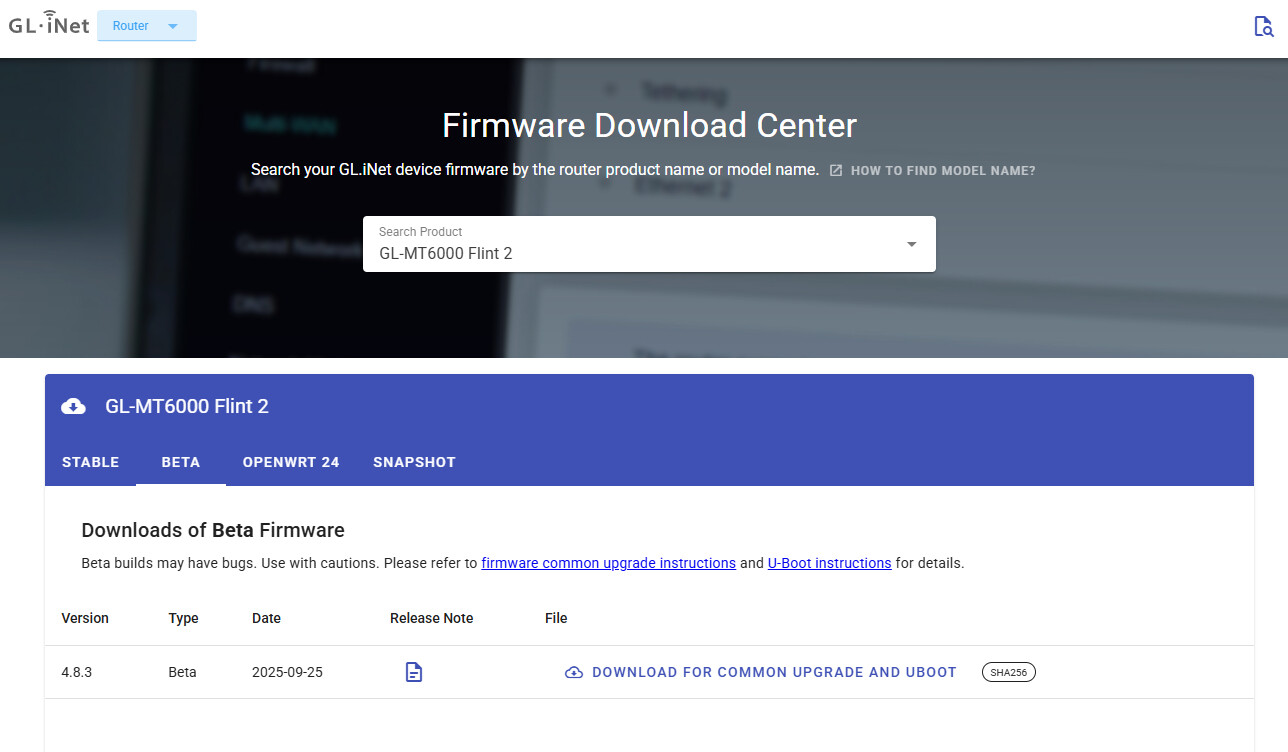This screenshot has height=752, width=1288.
Task: Click the cloud icon beside GL-MT6000 Flint 2
Action: 73,406
